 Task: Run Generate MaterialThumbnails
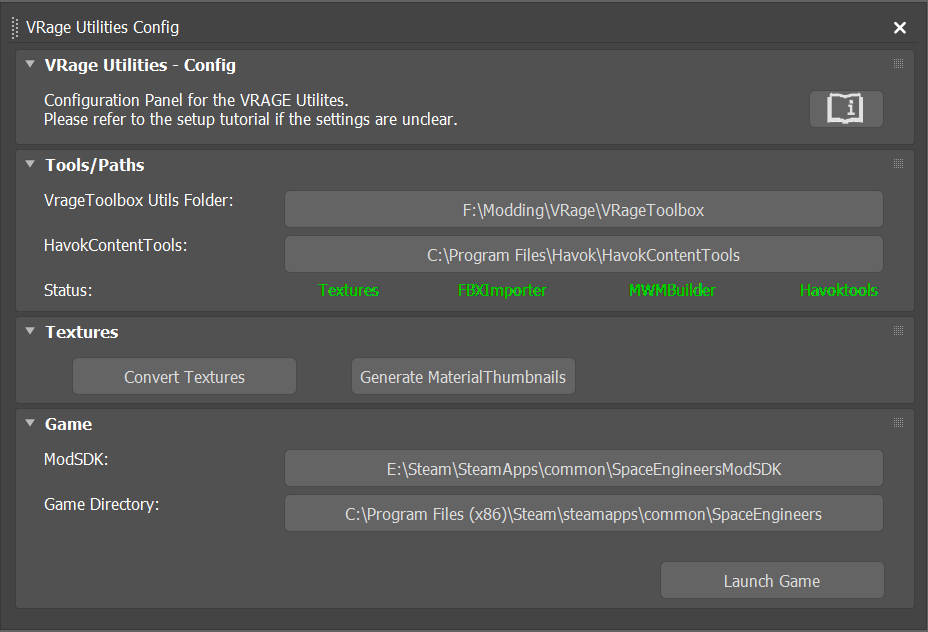[463, 377]
